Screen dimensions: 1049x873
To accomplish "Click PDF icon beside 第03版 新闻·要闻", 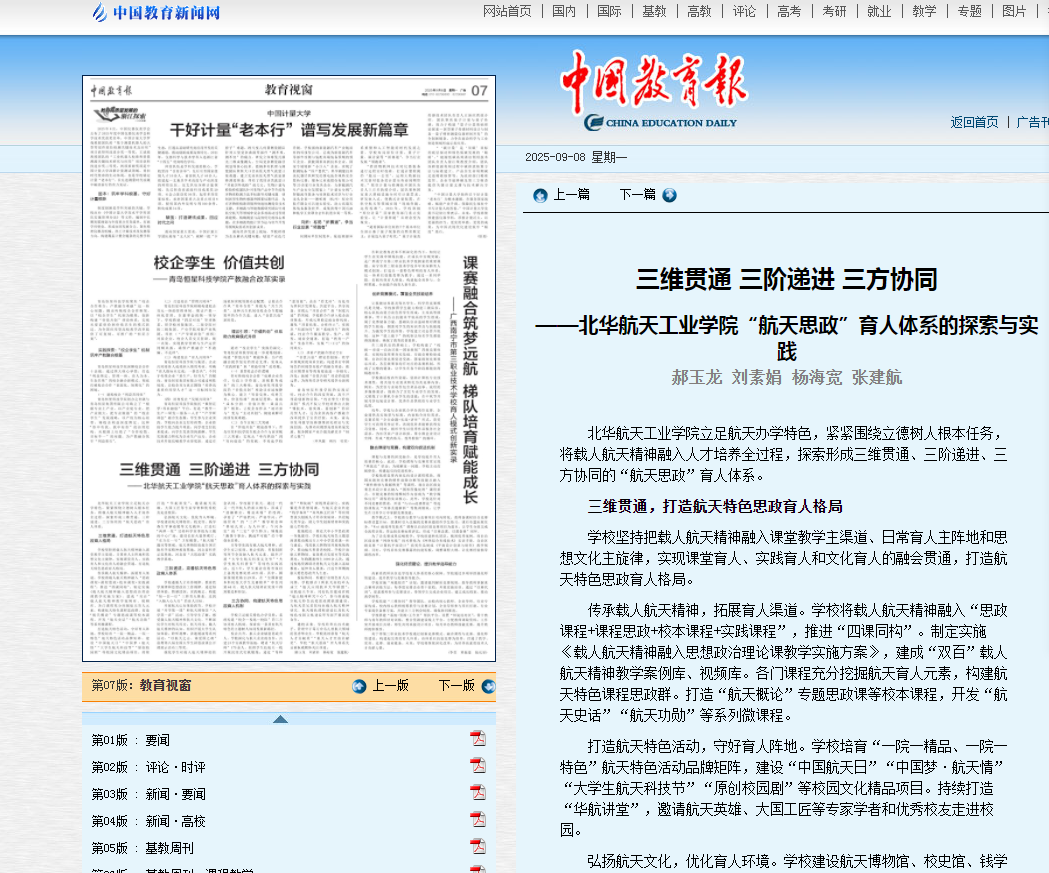I will coord(478,793).
